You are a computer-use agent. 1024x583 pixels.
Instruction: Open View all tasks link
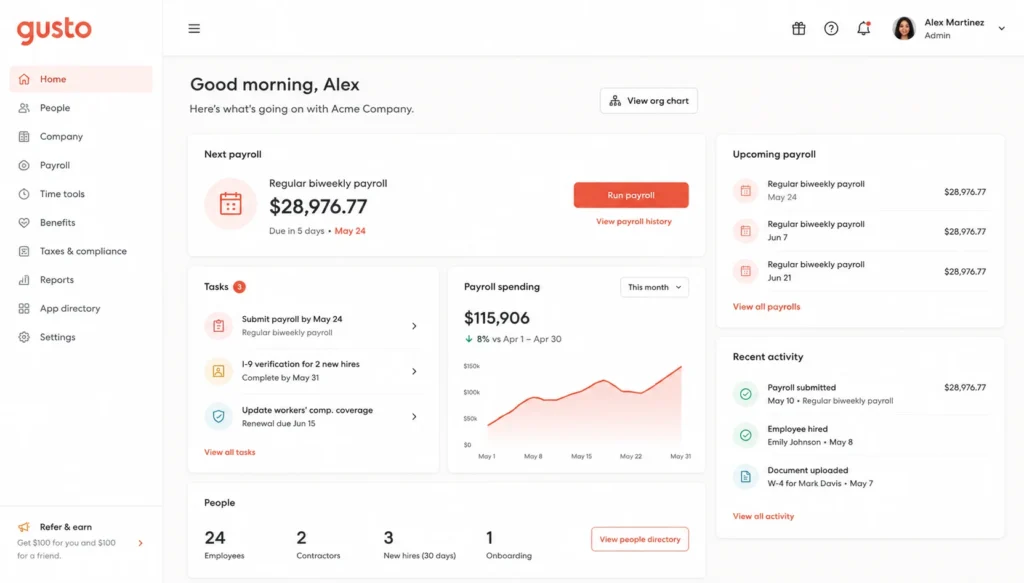click(x=230, y=452)
